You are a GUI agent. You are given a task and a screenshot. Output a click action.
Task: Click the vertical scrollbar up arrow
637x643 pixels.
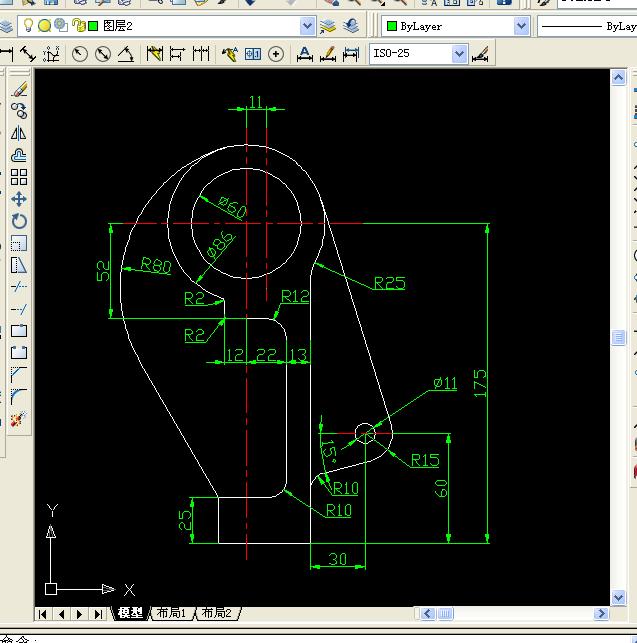point(619,77)
